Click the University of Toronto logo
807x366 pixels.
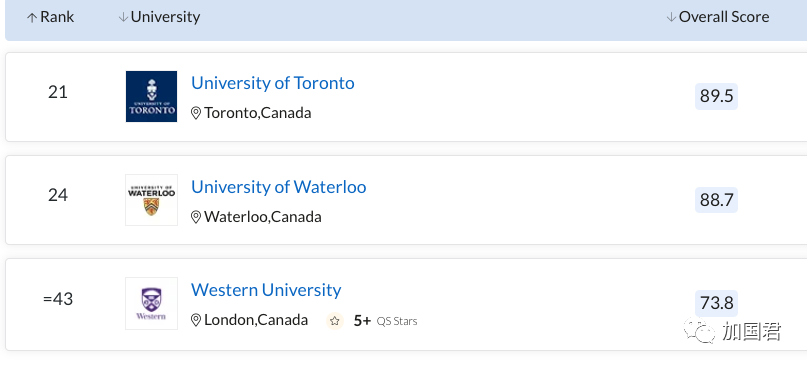point(151,96)
